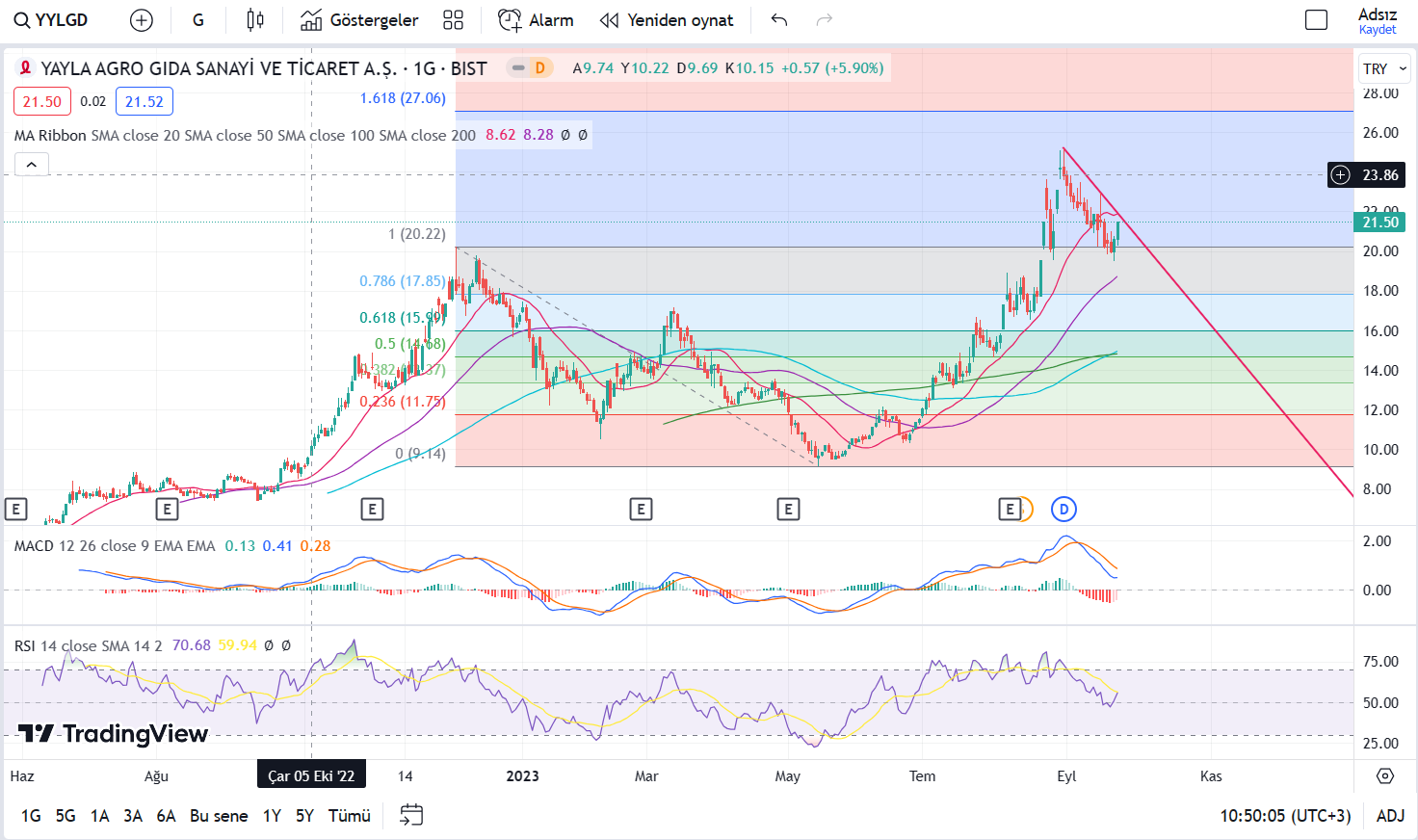The image size is (1418, 840).
Task: Click the D delayed data badge
Action: (540, 68)
